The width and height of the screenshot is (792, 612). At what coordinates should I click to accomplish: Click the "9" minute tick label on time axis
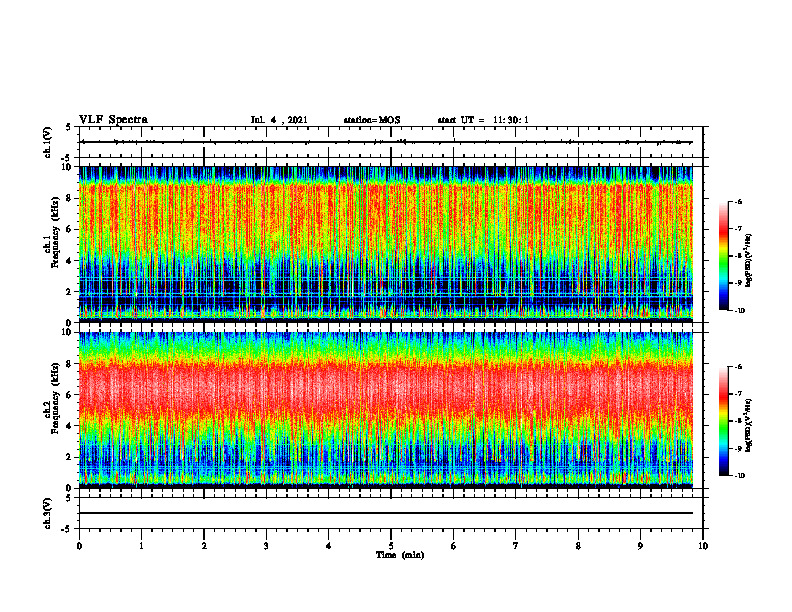tap(640, 546)
